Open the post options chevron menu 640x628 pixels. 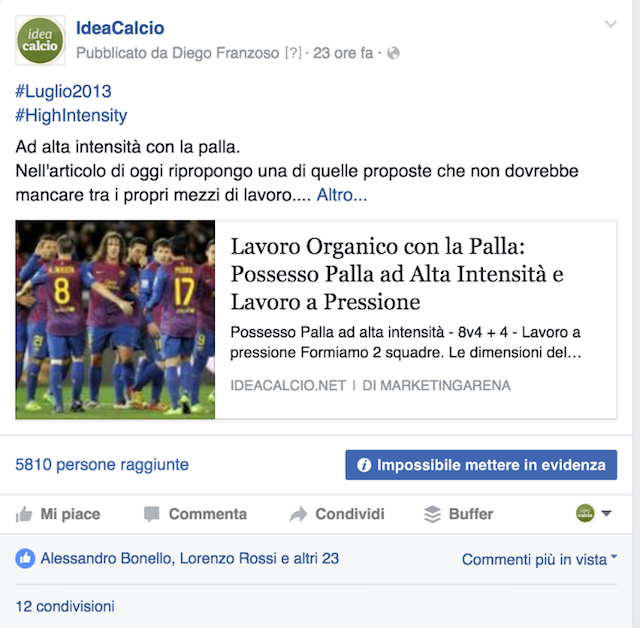[x=611, y=24]
